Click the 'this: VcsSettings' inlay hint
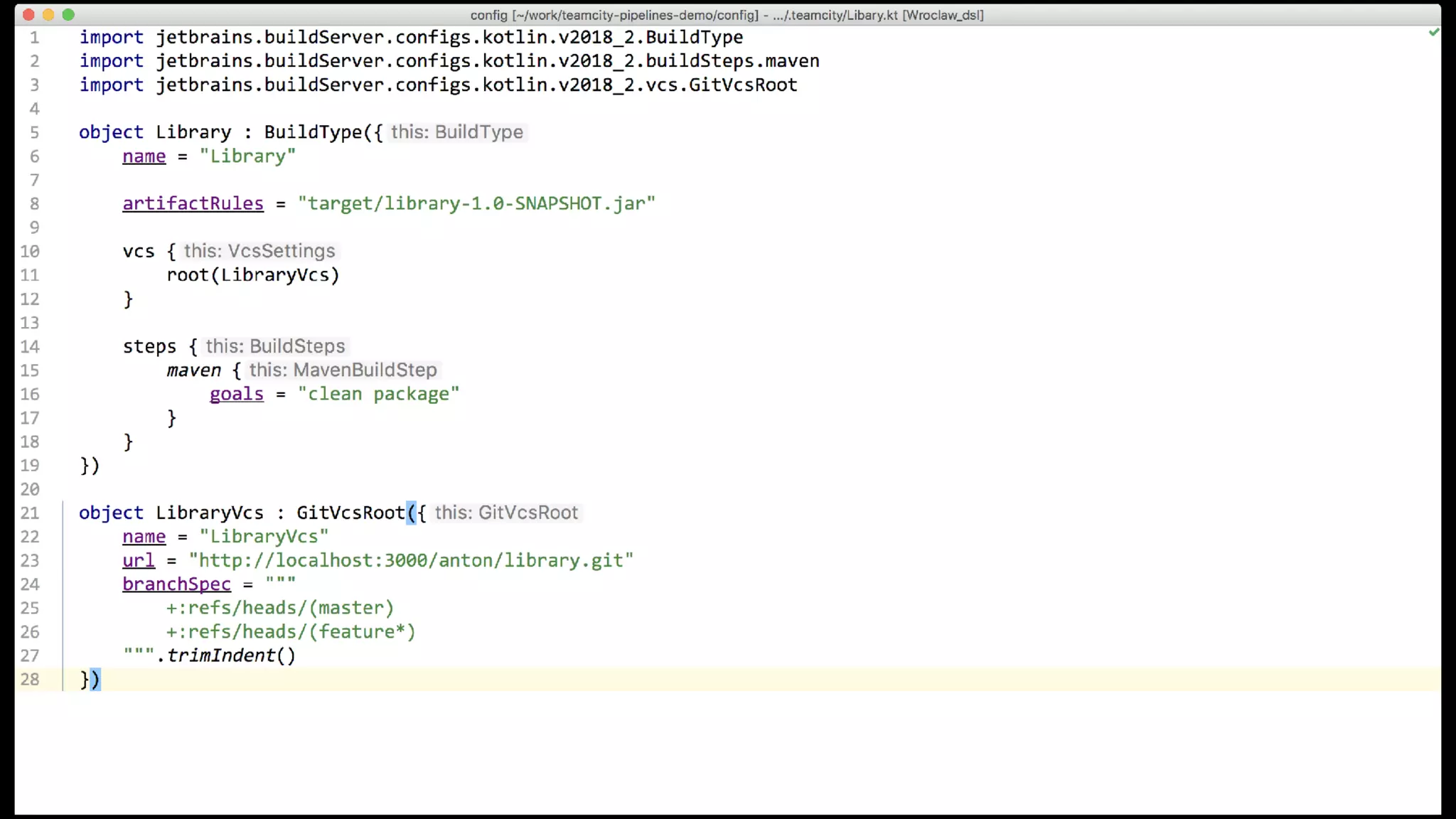Screen dimensions: 1456x819 coord(259,251)
